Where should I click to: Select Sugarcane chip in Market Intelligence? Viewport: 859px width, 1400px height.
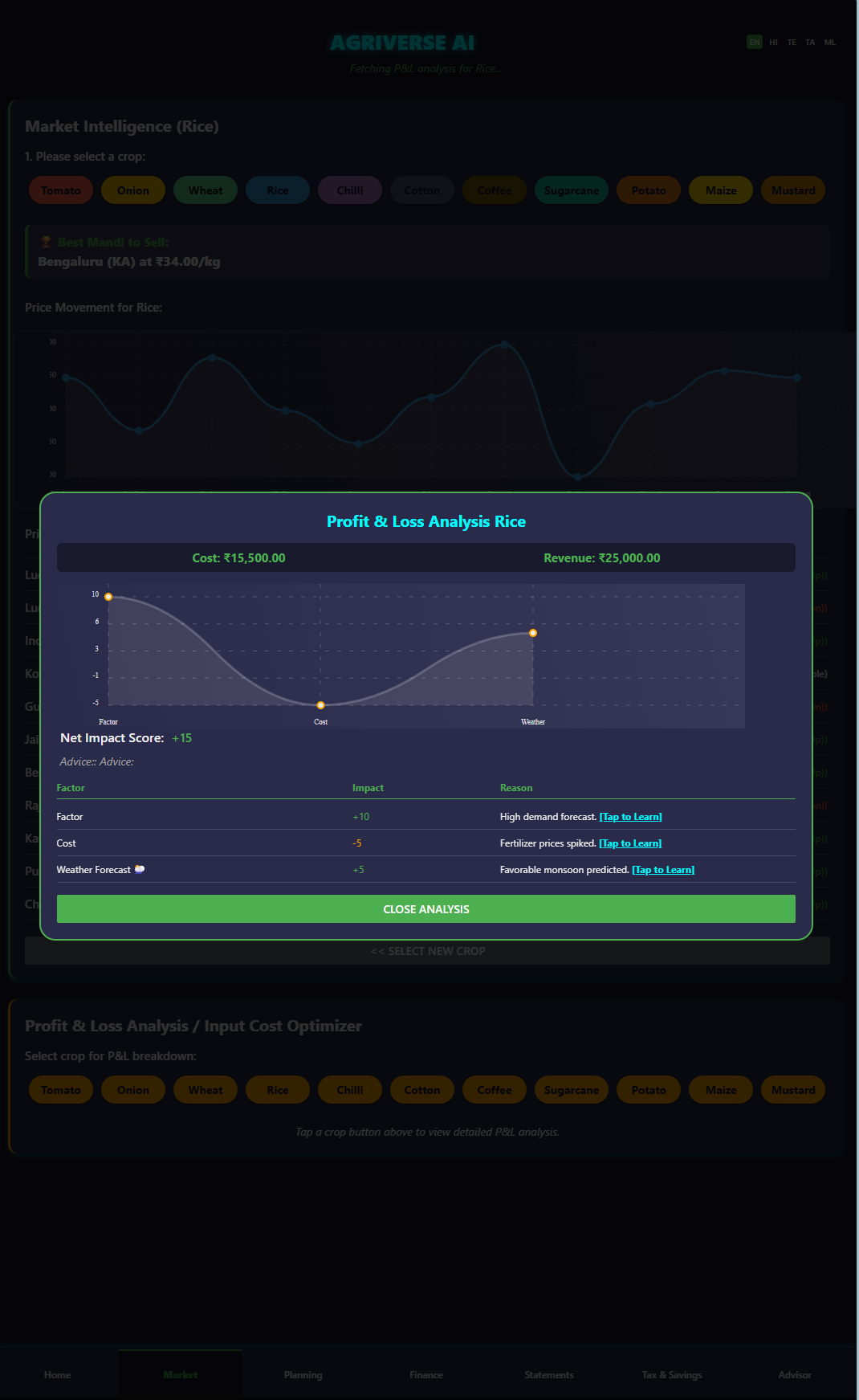click(x=572, y=190)
